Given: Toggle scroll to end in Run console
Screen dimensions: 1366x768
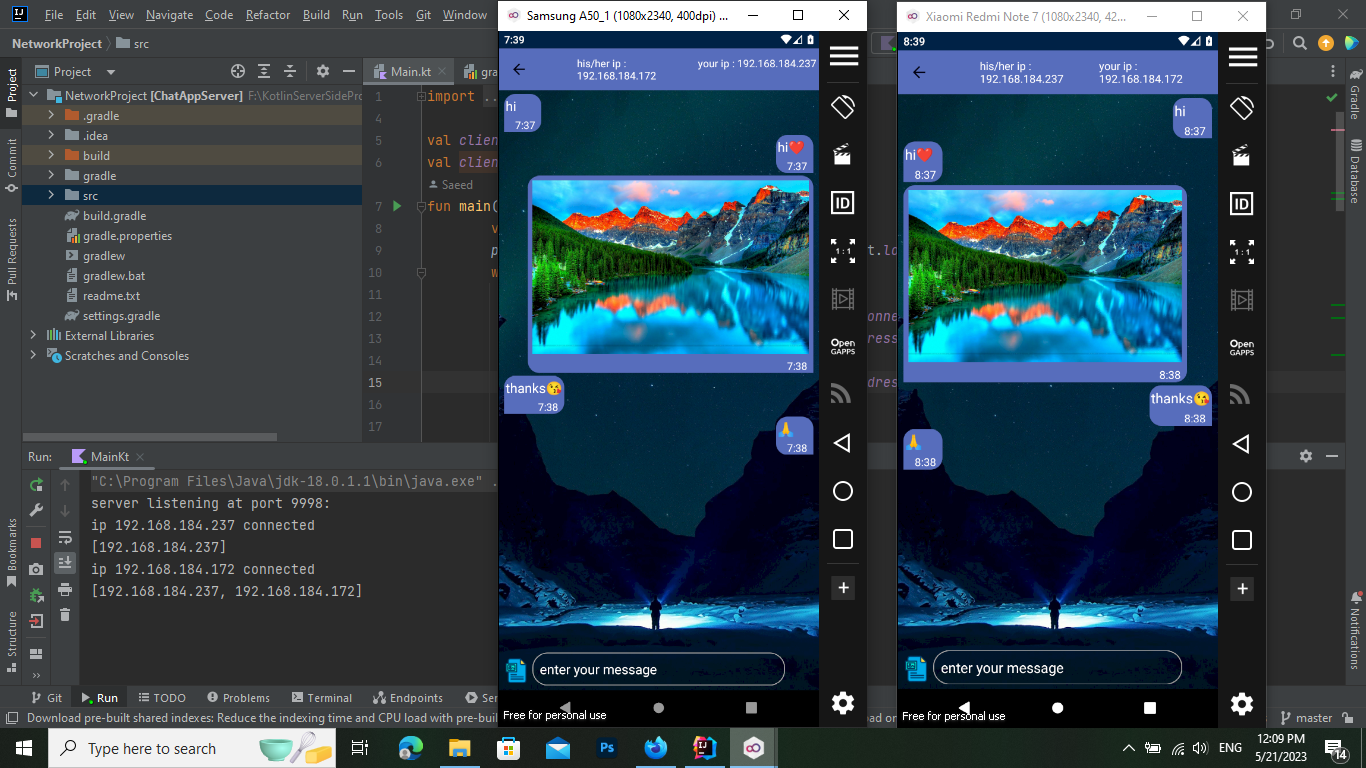Looking at the screenshot, I should point(65,563).
